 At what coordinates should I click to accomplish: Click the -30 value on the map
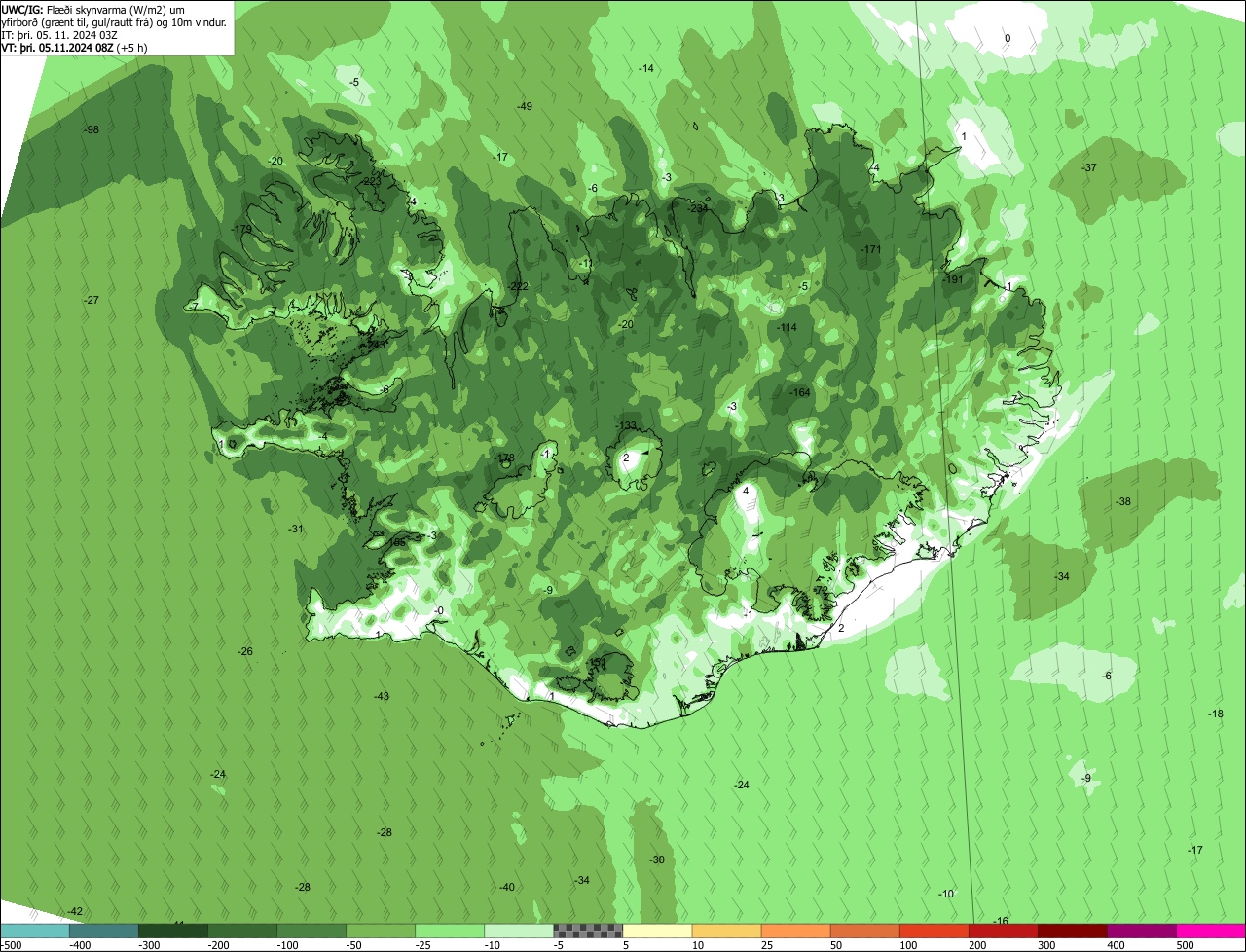pyautogui.click(x=657, y=860)
